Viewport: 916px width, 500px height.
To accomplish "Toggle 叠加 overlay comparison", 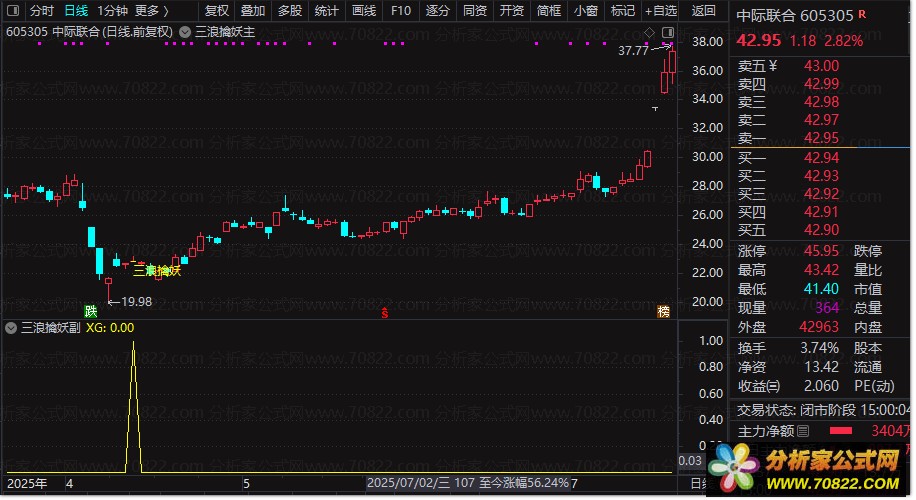I will pos(253,11).
